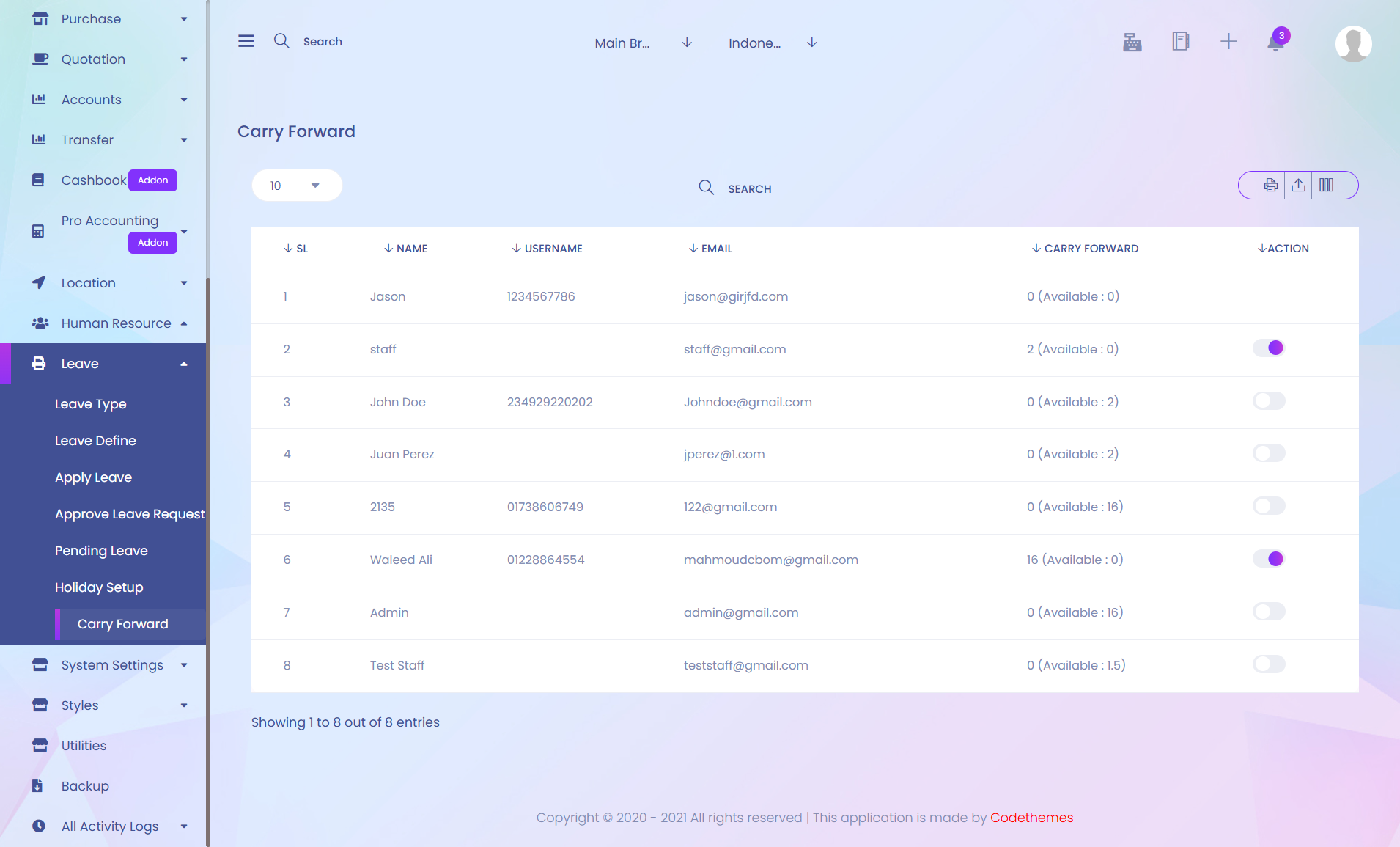
Task: Click the top bar search magnifier icon
Action: coord(281,41)
